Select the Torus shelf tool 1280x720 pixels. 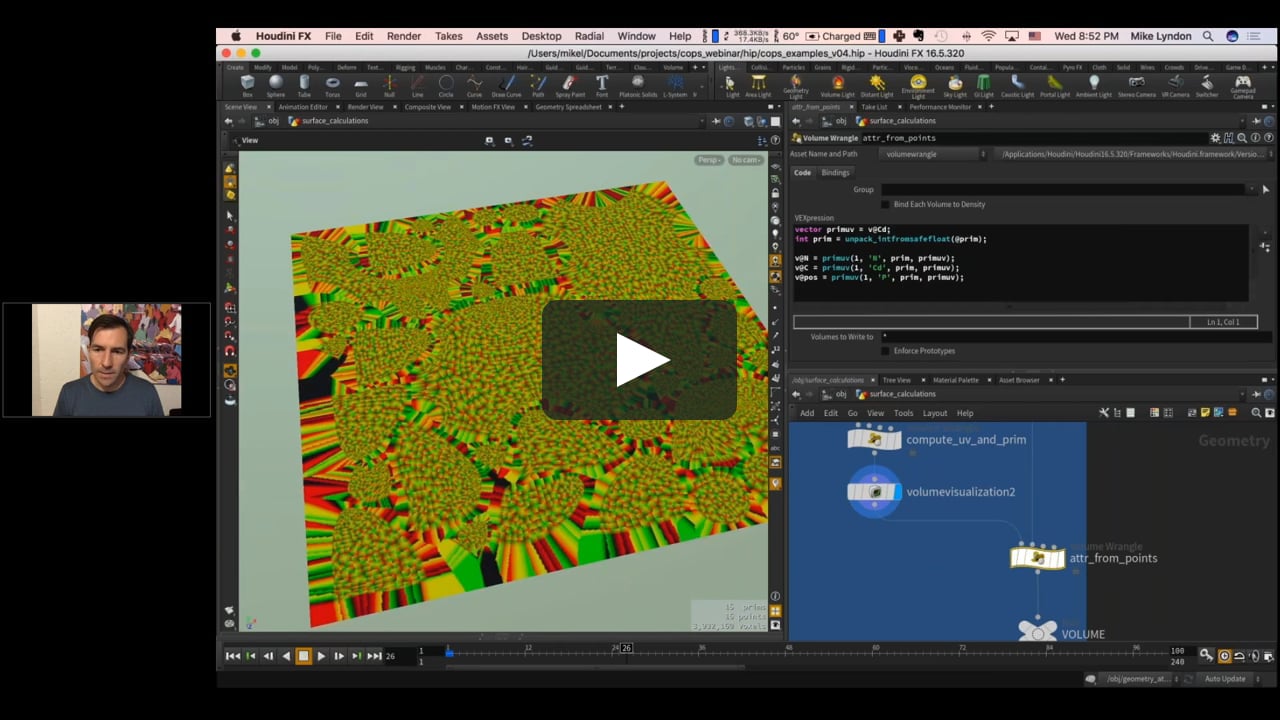point(332,86)
